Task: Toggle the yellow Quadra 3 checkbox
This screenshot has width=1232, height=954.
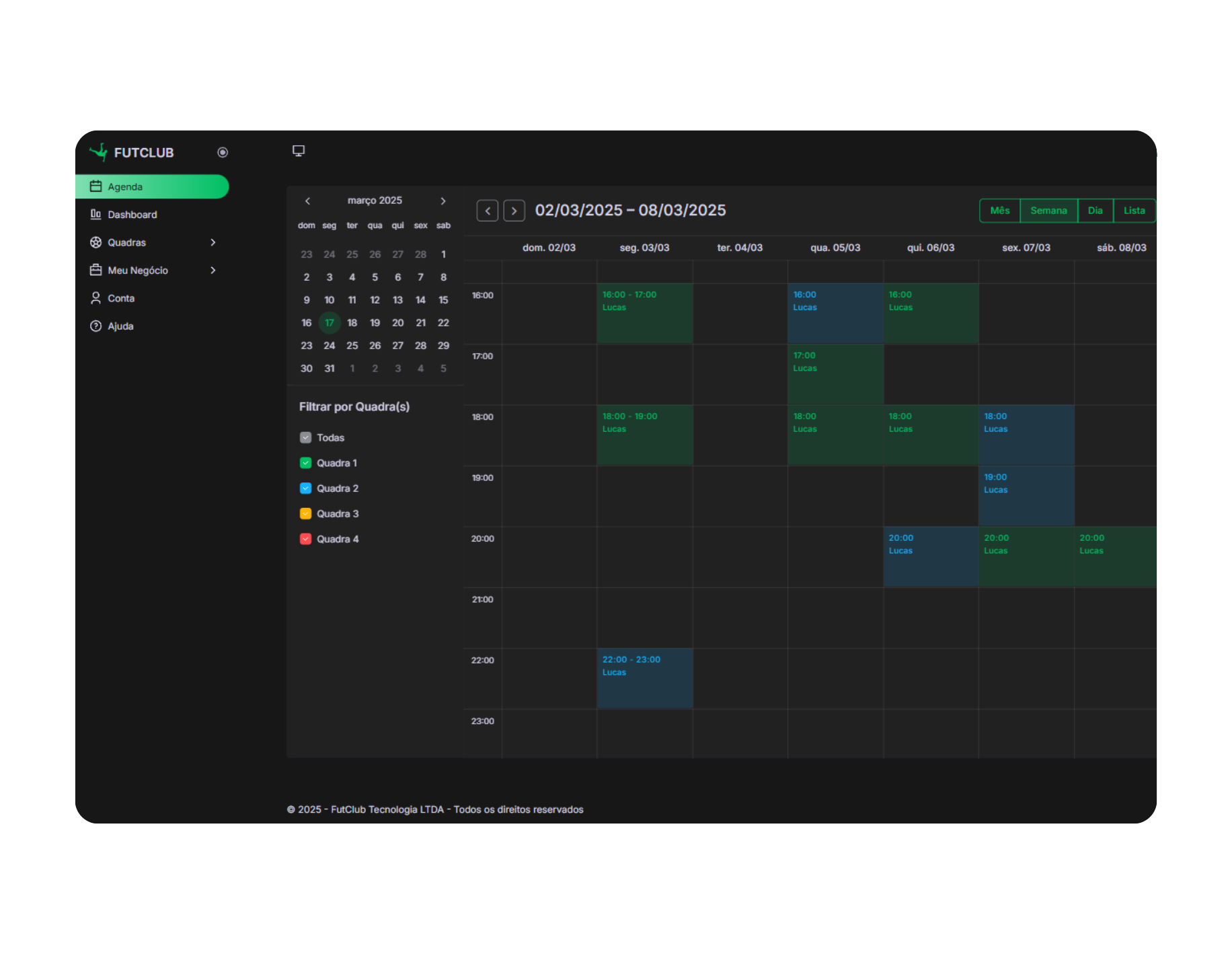Action: click(x=305, y=514)
